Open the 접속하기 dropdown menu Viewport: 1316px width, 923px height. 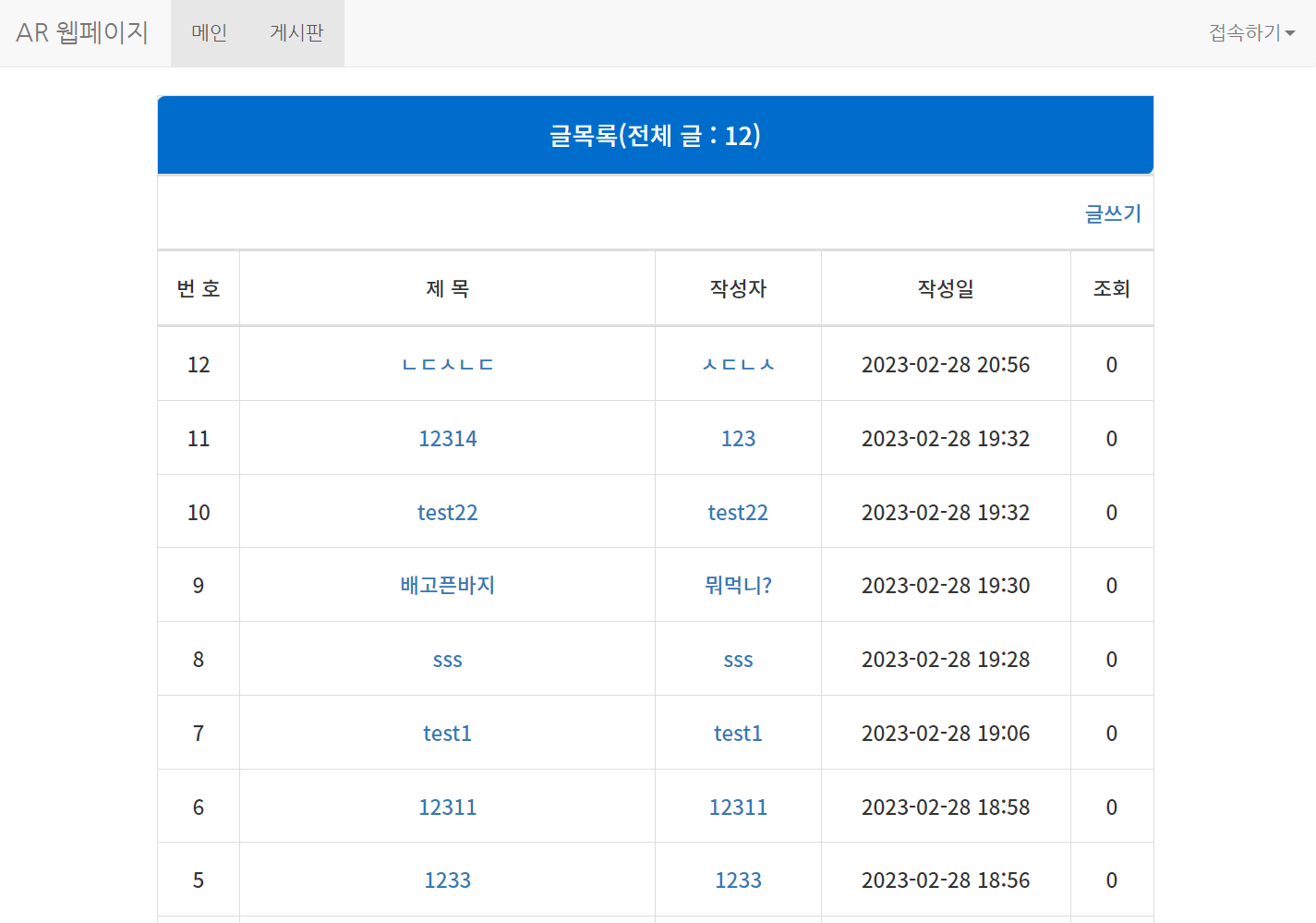[x=1252, y=33]
